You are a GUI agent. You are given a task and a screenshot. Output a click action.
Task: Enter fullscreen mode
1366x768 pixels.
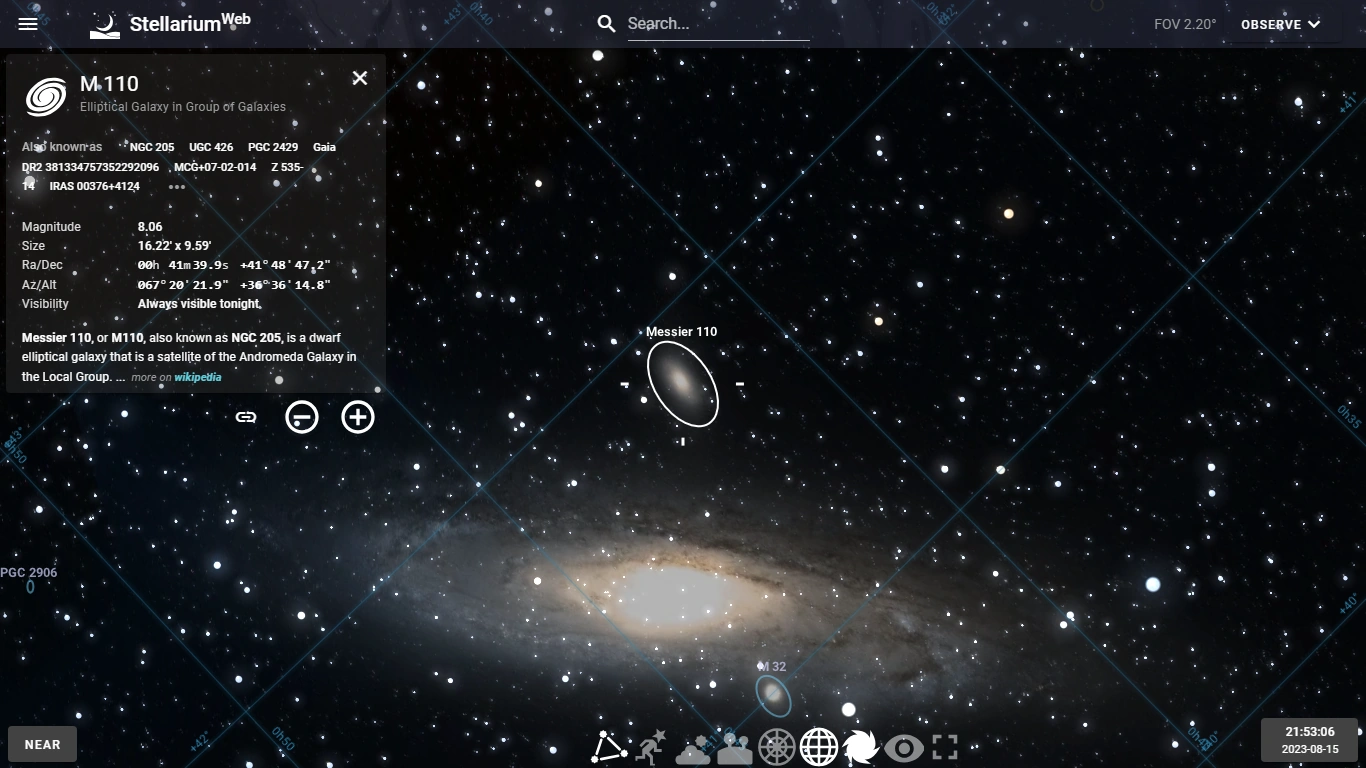(x=945, y=747)
